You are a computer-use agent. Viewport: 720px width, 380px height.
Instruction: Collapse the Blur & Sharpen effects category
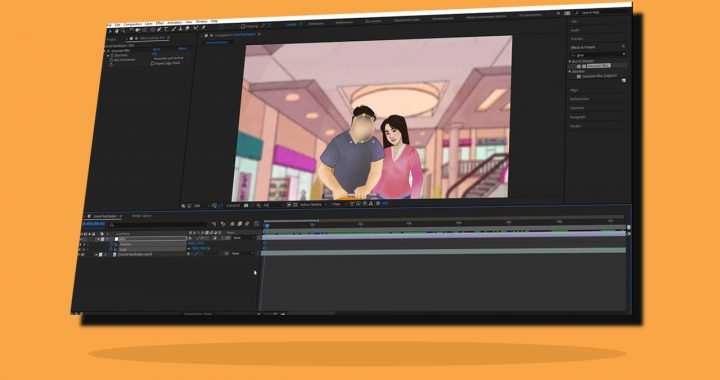570,61
